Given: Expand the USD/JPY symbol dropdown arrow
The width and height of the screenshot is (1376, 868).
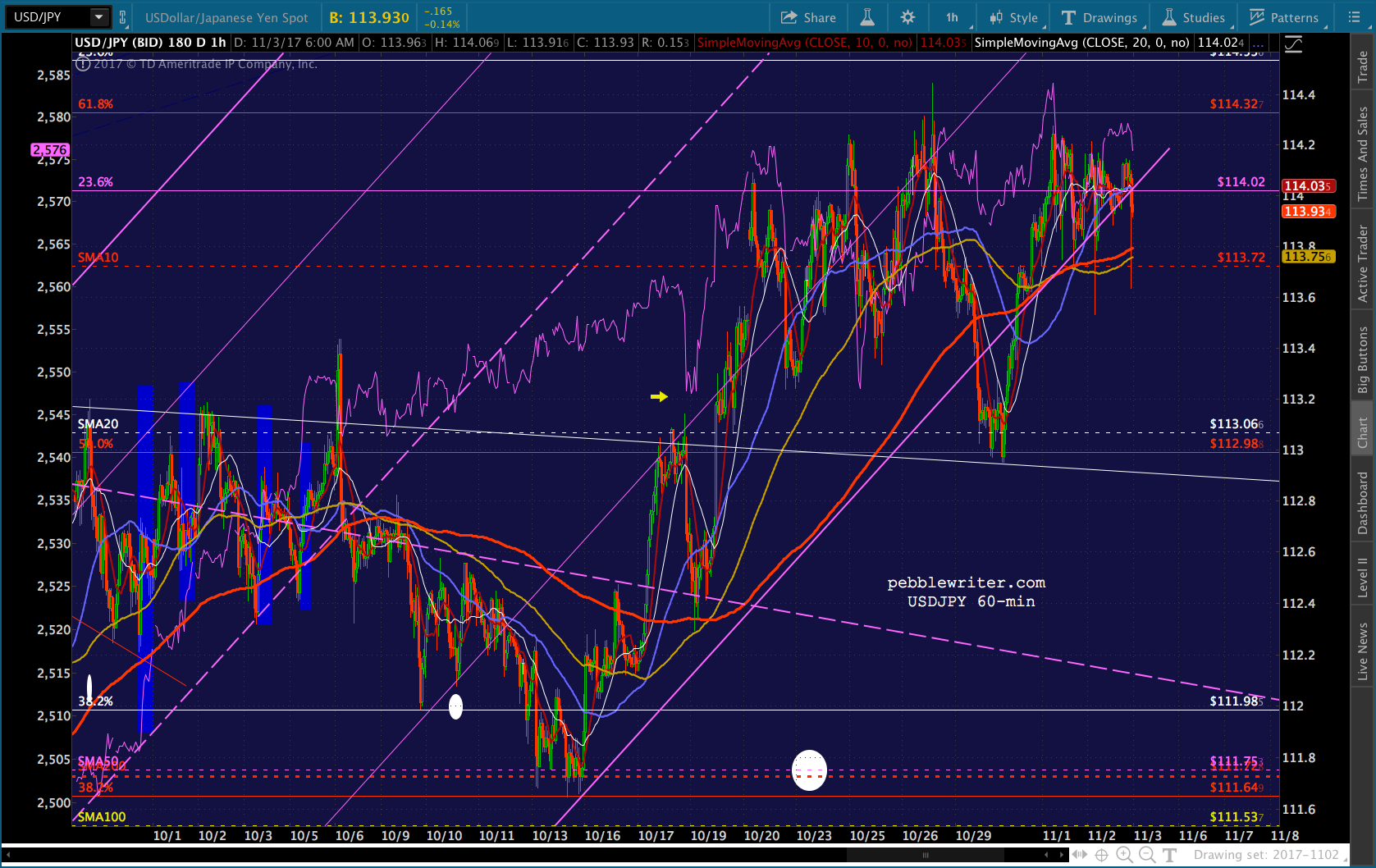Looking at the screenshot, I should point(99,17).
